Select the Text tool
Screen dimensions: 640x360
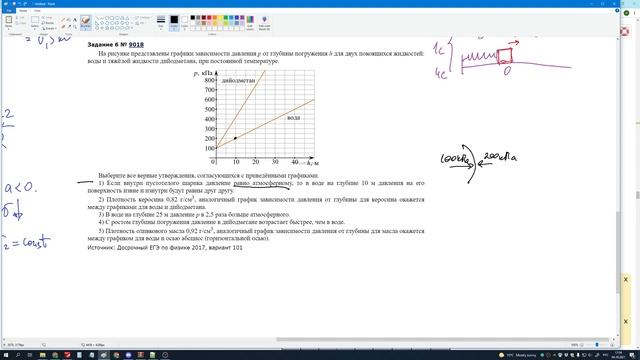[75, 20]
